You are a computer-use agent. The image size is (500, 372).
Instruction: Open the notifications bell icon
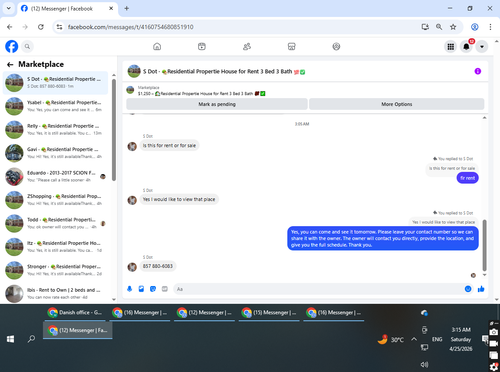pyautogui.click(x=466, y=47)
